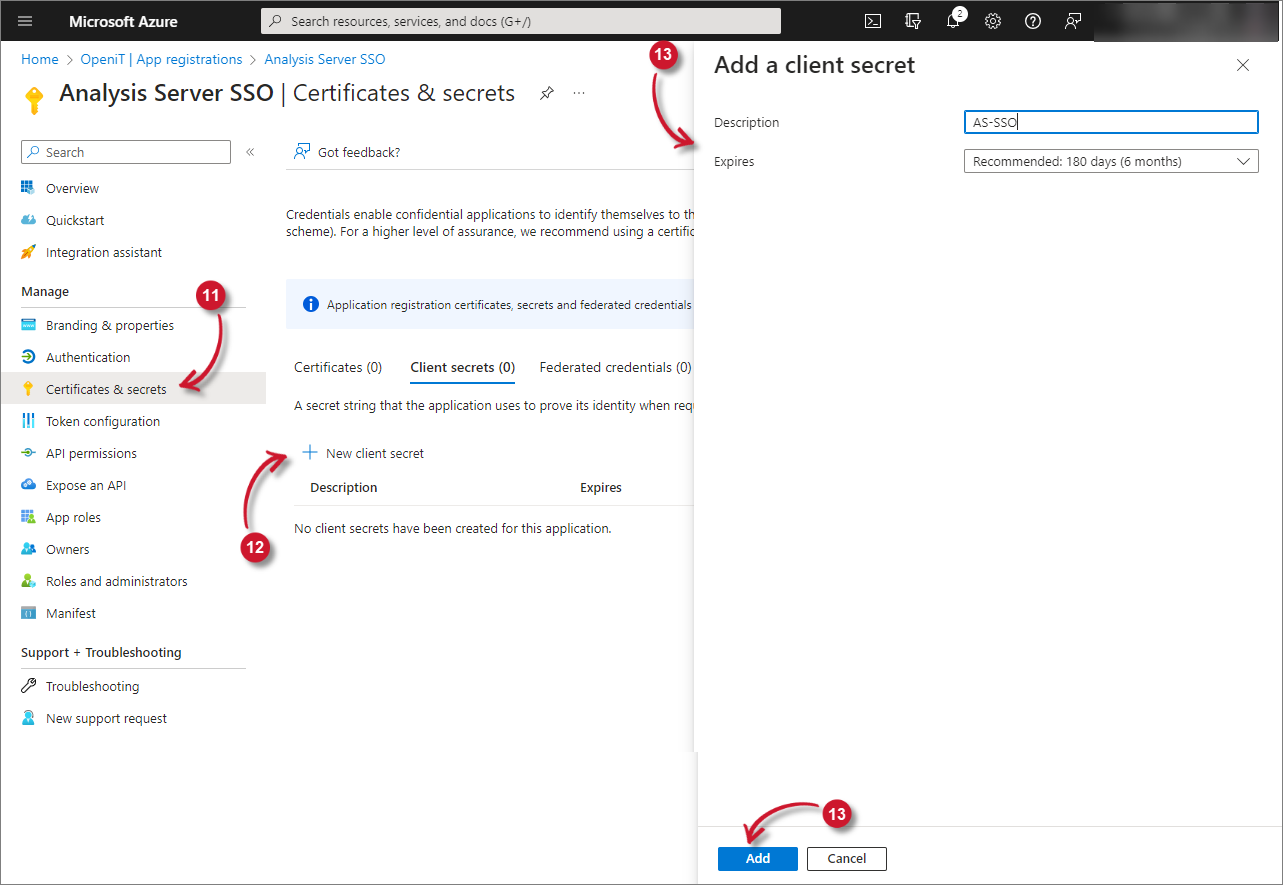Click Quickstart cloud icon in sidebar
Image resolution: width=1283 pixels, height=885 pixels.
pyautogui.click(x=28, y=220)
